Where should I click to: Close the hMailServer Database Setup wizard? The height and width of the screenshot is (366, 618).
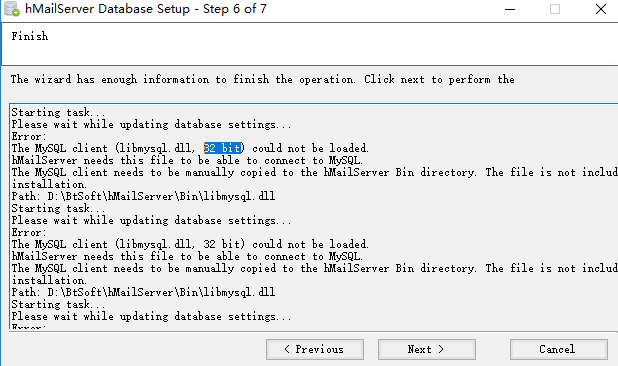[x=601, y=9]
